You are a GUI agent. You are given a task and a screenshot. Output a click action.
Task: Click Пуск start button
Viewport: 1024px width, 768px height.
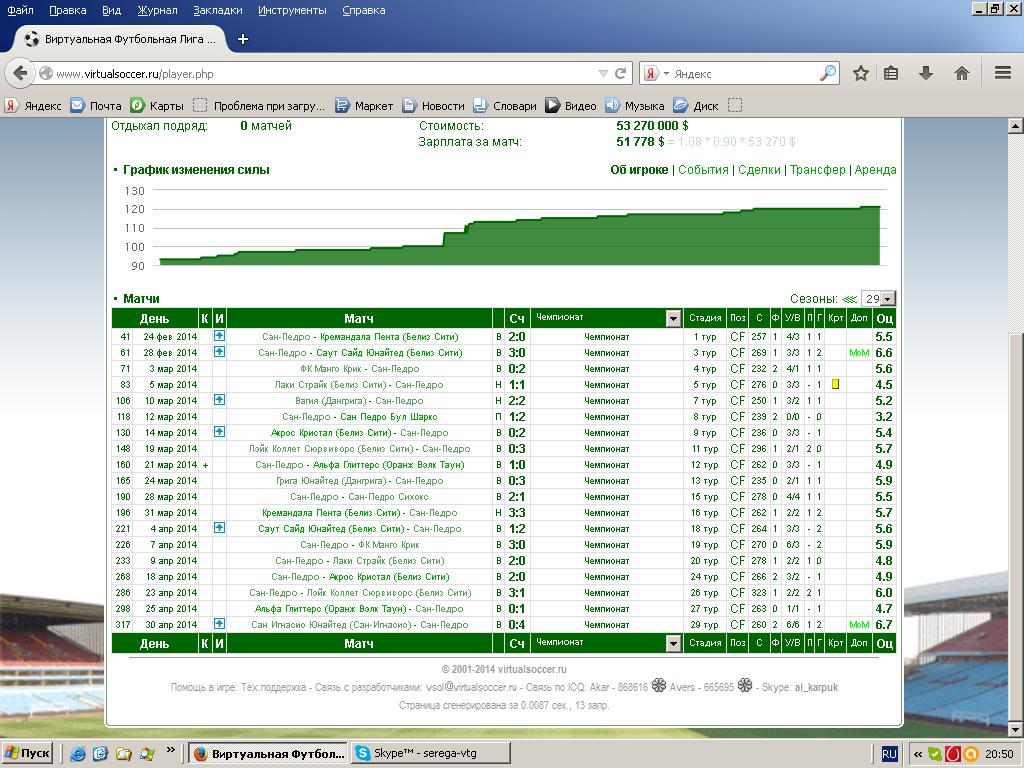click(27, 754)
